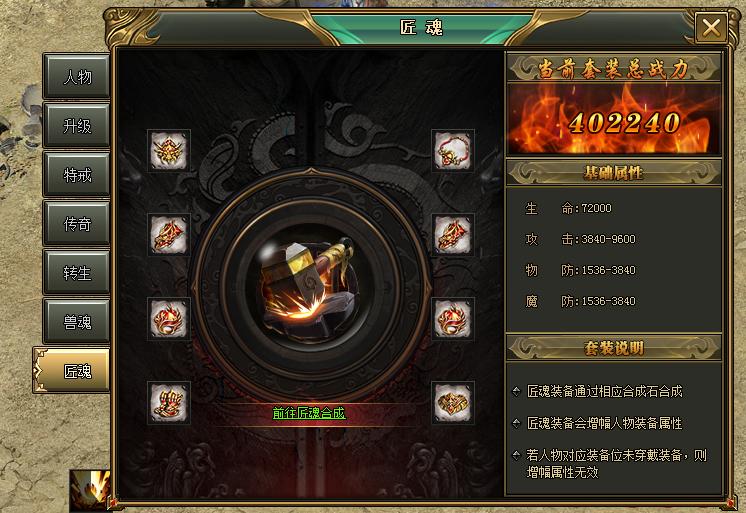This screenshot has width=746, height=513.
Task: Click the left bracer equipment slot
Action: (x=169, y=235)
